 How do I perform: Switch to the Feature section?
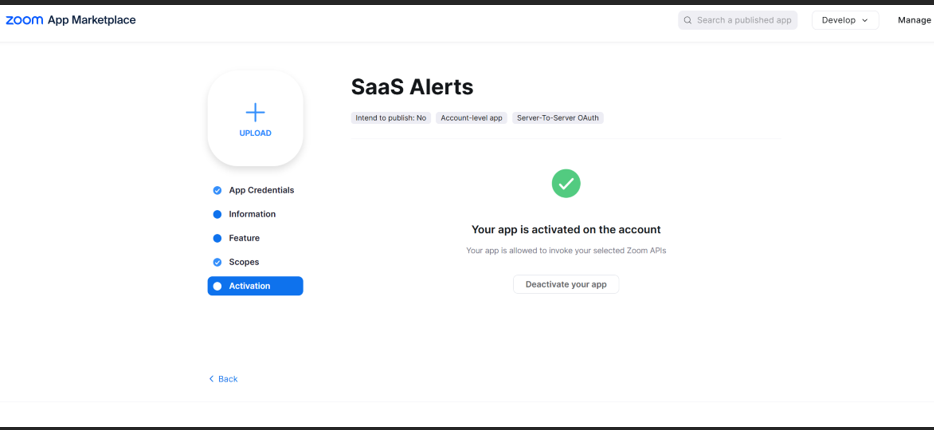pyautogui.click(x=244, y=238)
